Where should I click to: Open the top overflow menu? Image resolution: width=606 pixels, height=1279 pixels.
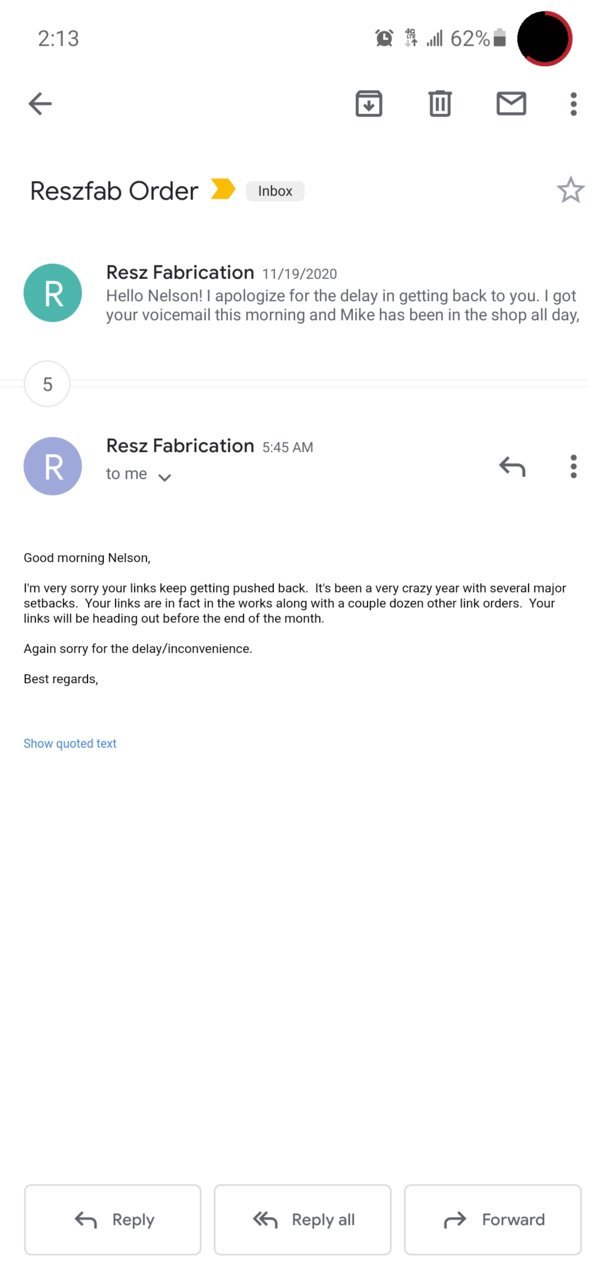(573, 103)
